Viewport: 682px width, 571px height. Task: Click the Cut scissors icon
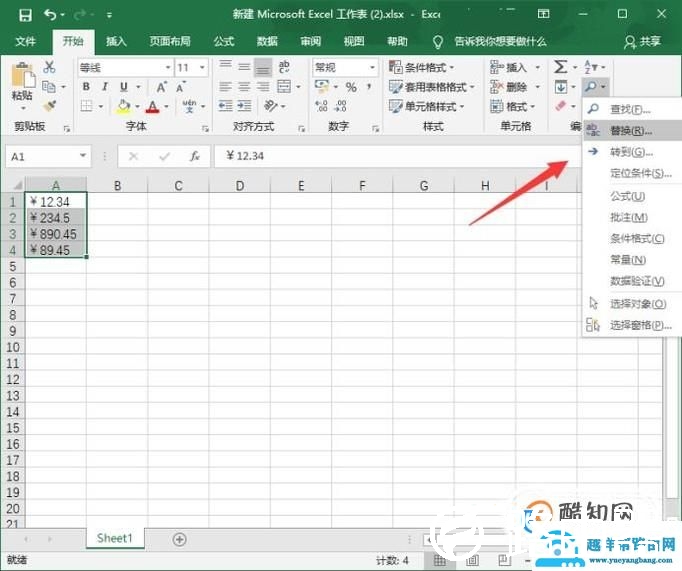[49, 67]
